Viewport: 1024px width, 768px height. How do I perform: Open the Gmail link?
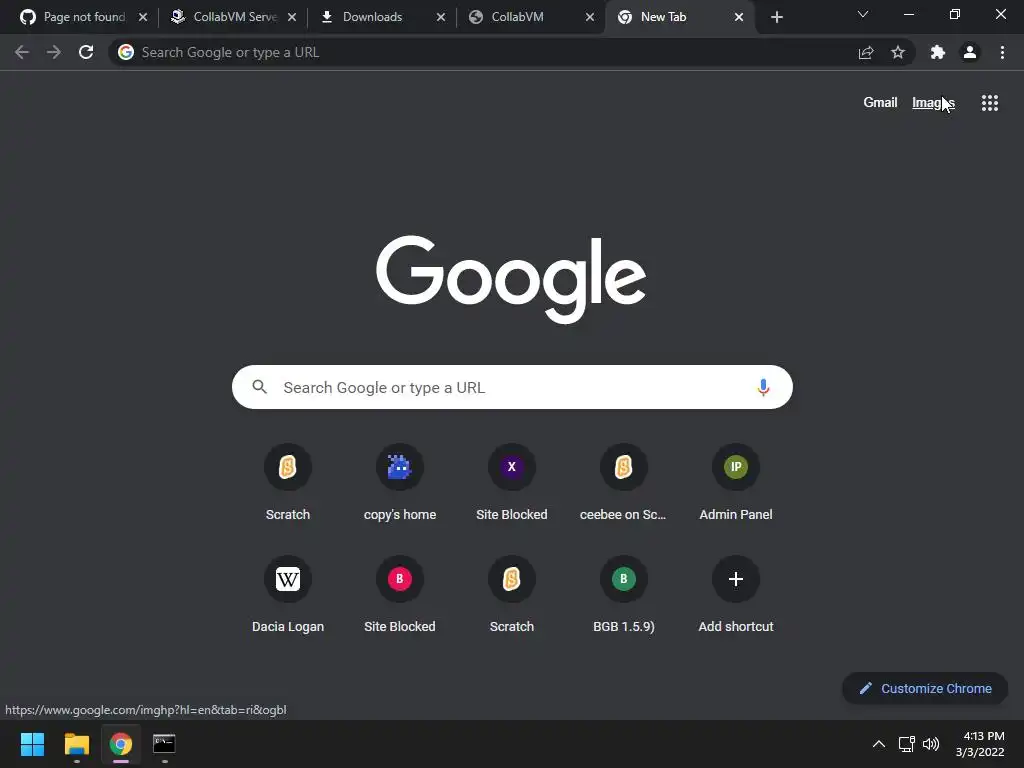(880, 103)
